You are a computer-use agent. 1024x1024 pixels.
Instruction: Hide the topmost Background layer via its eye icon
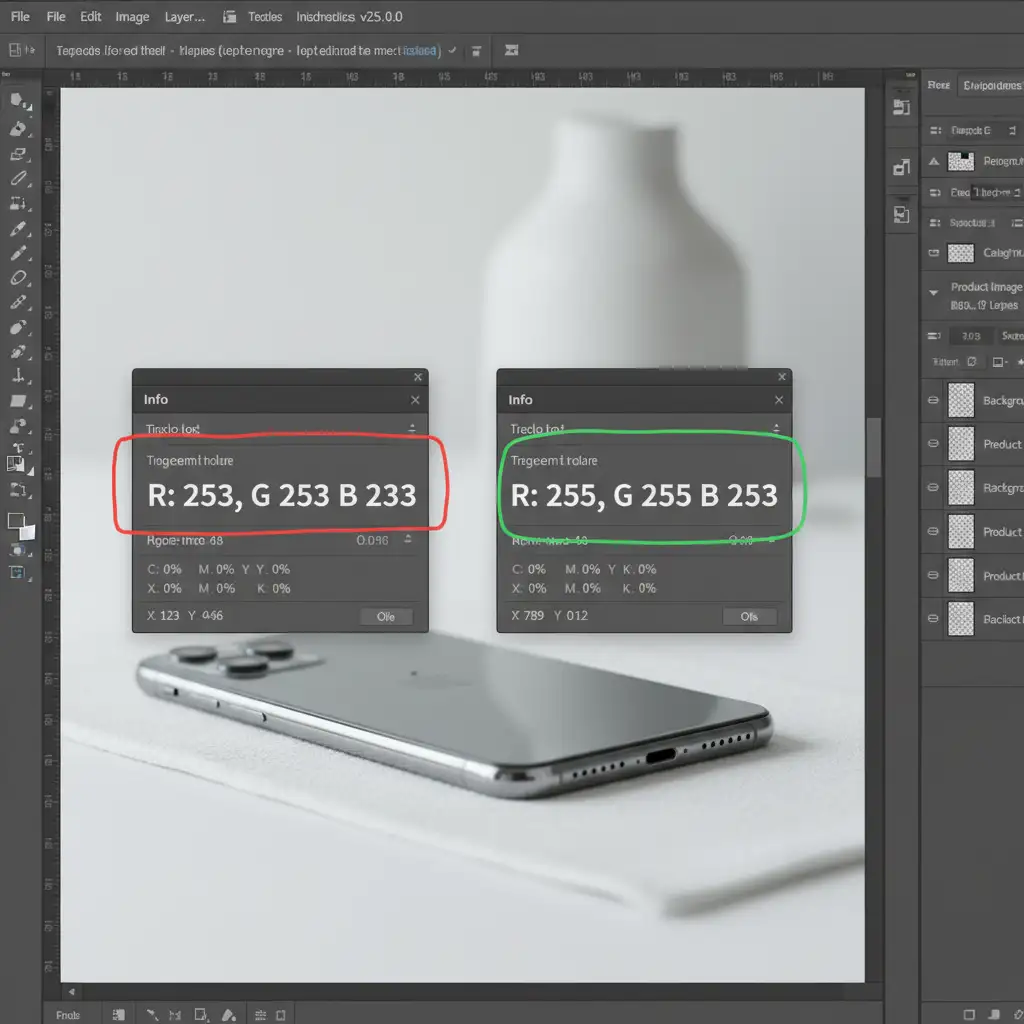(934, 400)
